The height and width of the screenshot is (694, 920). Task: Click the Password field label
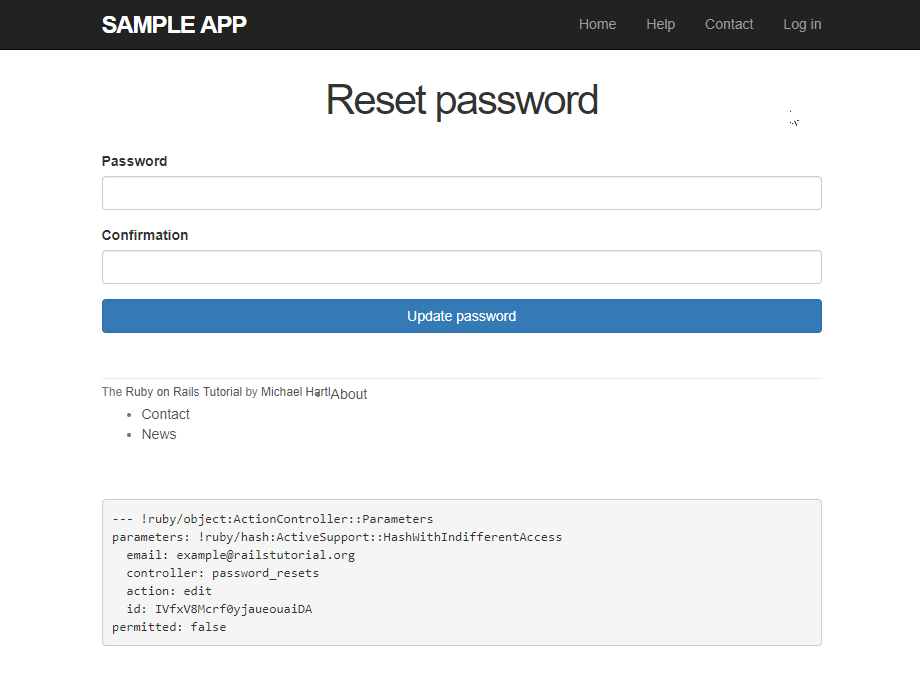(134, 161)
